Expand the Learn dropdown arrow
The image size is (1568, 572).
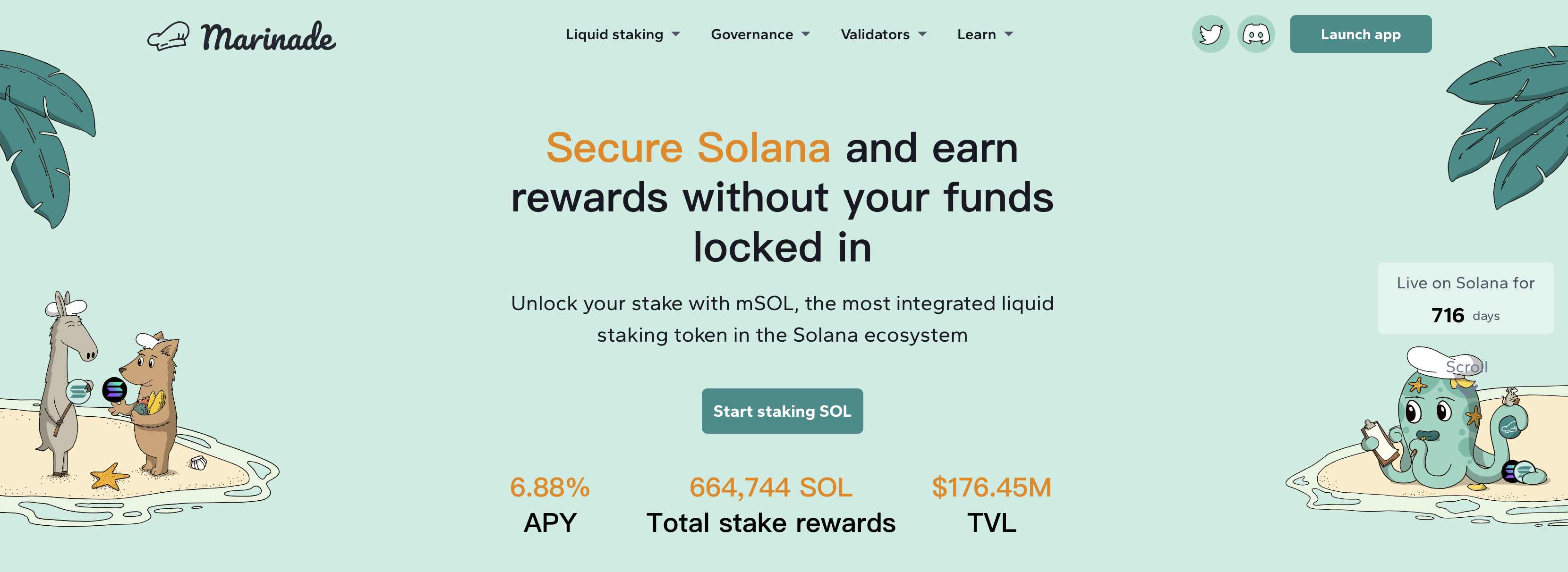(1009, 34)
